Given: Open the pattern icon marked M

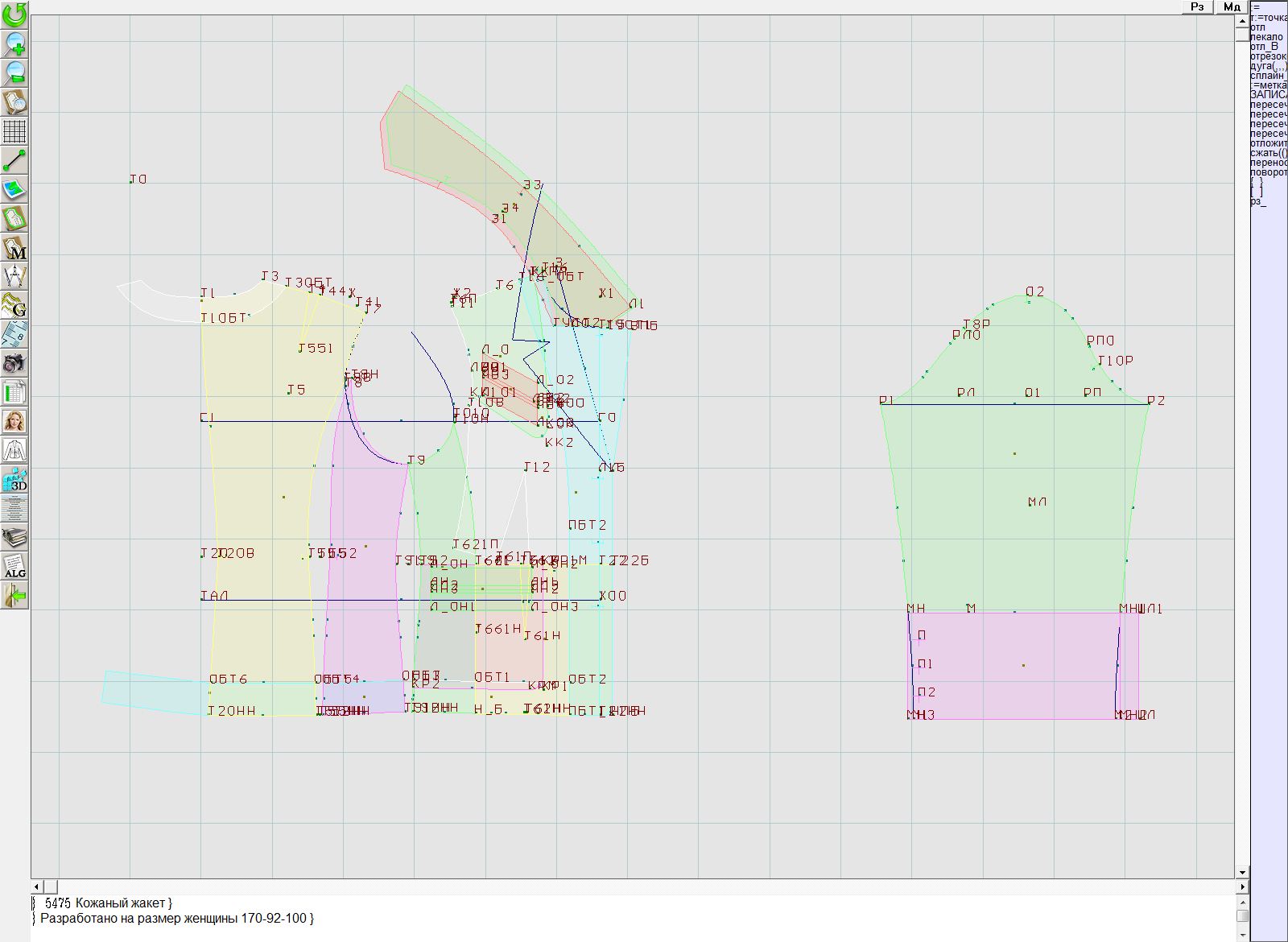Looking at the screenshot, I should click(14, 247).
